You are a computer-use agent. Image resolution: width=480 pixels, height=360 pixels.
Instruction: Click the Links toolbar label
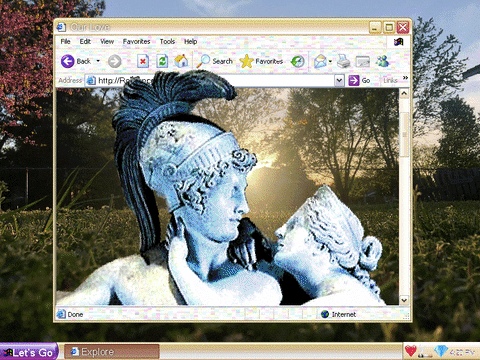[x=390, y=80]
